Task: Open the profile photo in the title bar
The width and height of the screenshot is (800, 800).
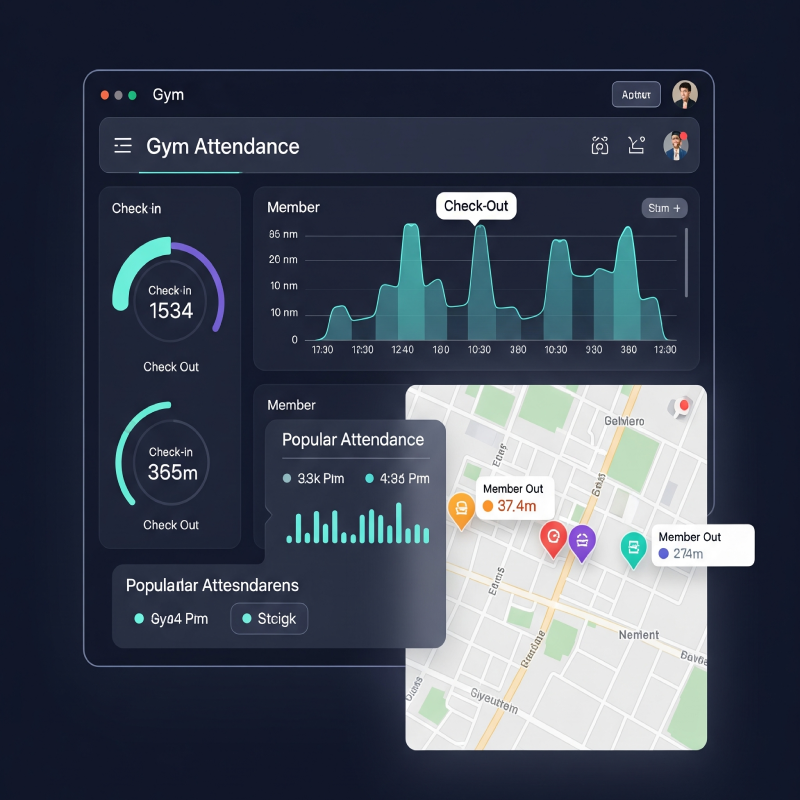Action: pos(685,94)
